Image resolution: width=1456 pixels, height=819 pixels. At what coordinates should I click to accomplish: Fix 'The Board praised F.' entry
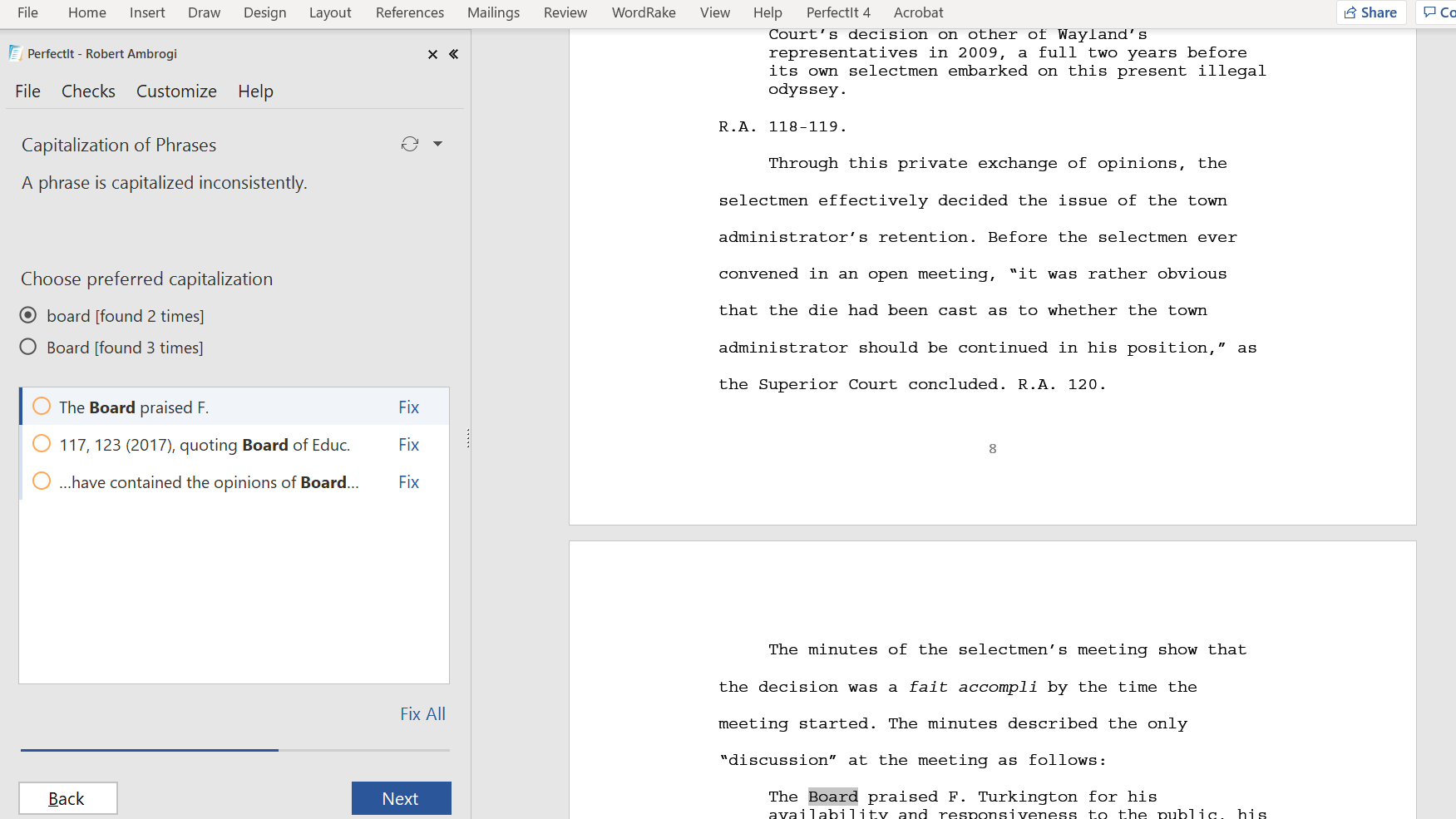pyautogui.click(x=408, y=407)
